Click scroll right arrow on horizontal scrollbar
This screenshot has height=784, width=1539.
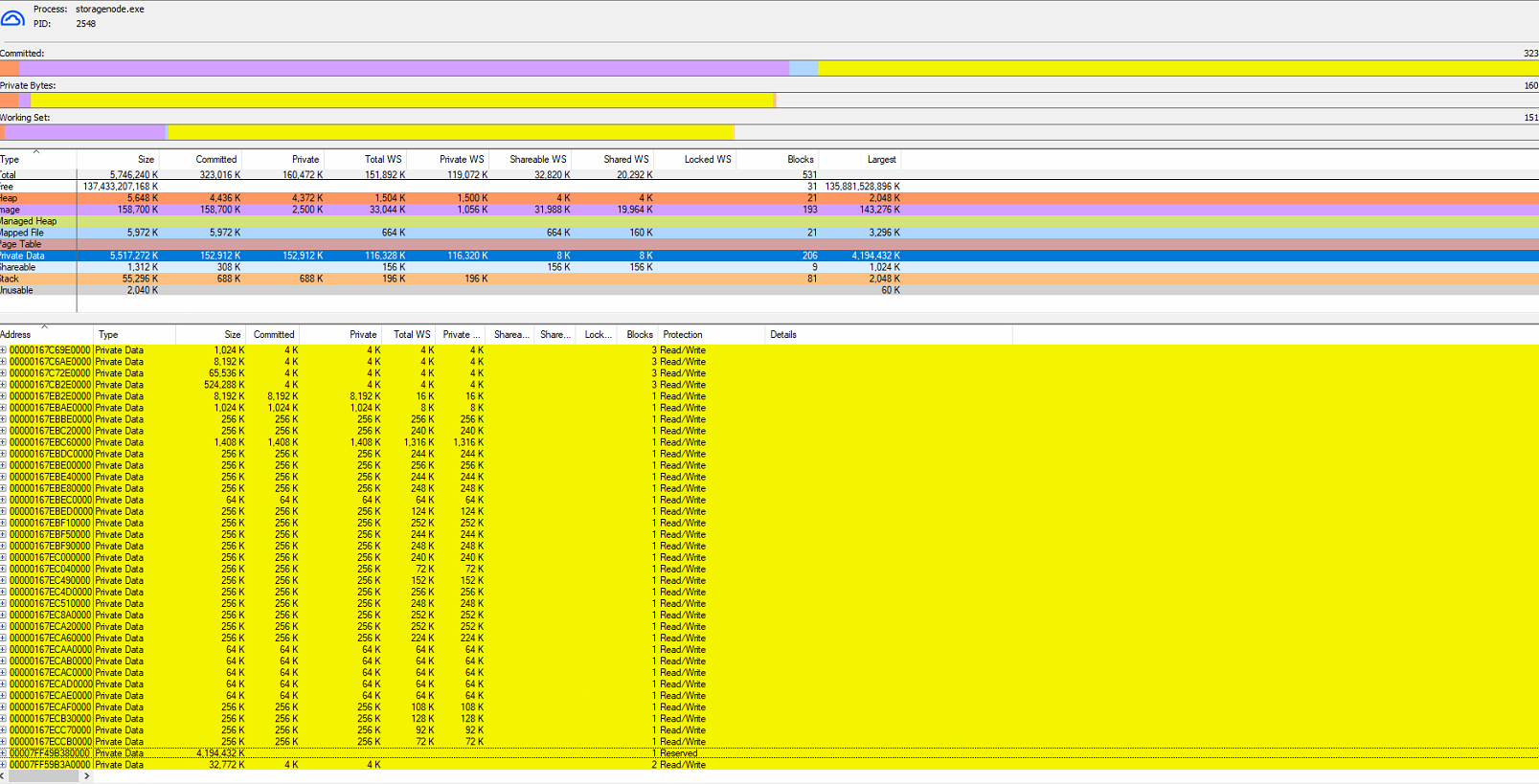pos(87,776)
